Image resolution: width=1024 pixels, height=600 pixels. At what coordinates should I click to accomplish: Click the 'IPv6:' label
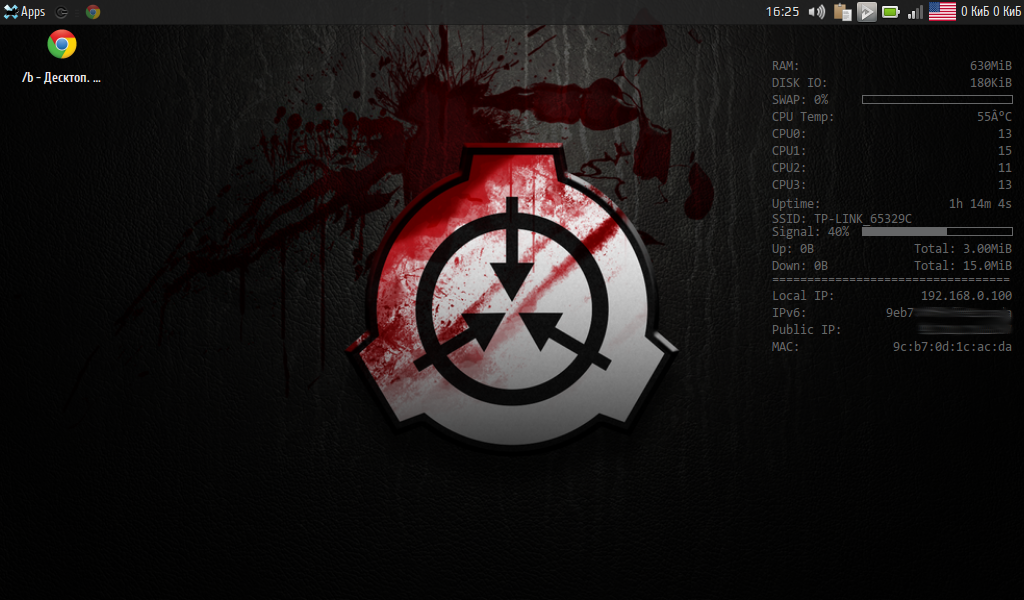(x=788, y=313)
